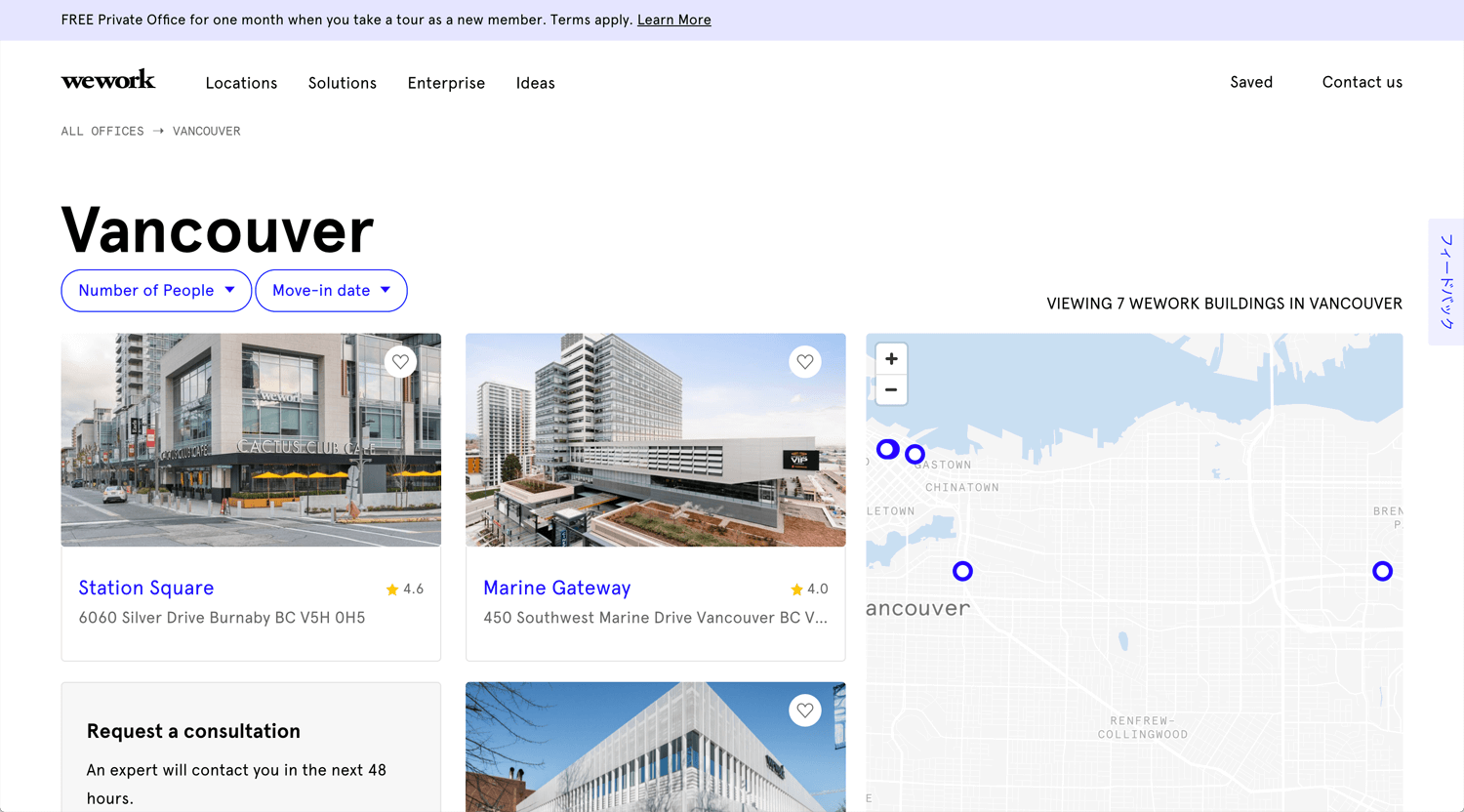Viewport: 1464px width, 812px height.
Task: Zoom out on the map
Action: 891,389
